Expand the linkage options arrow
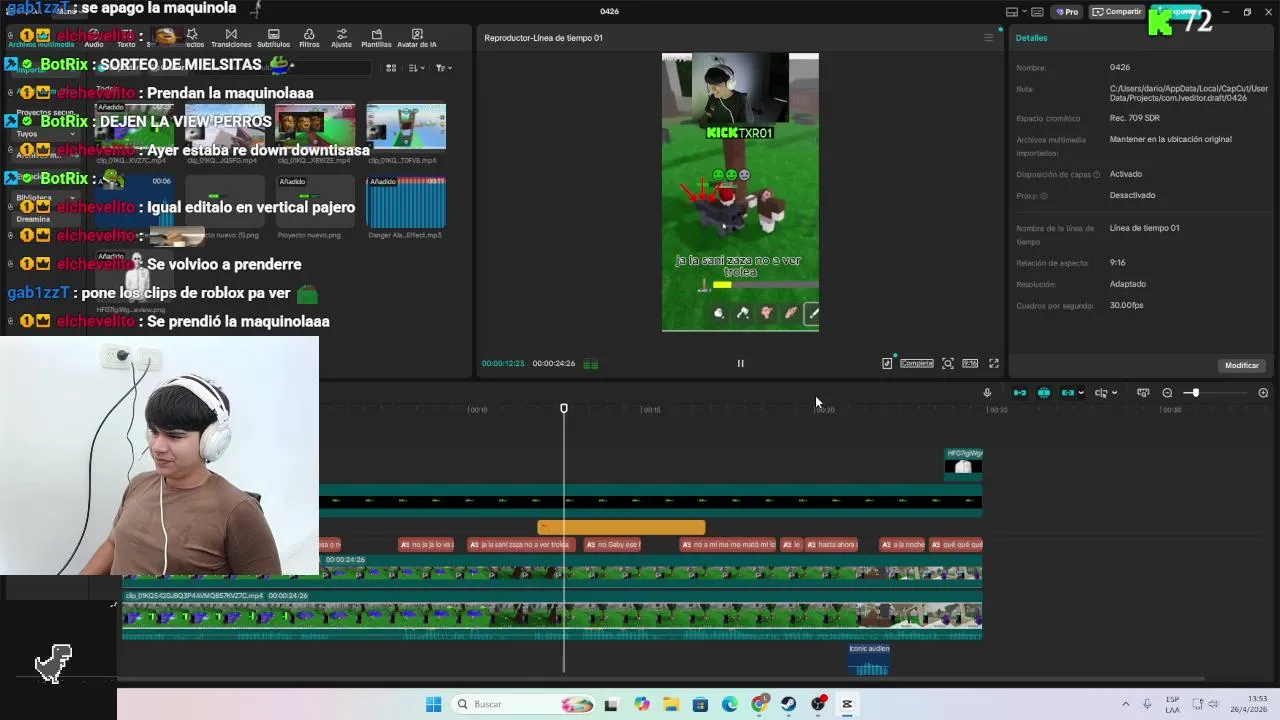Screen dimensions: 1280x720 (1081, 393)
